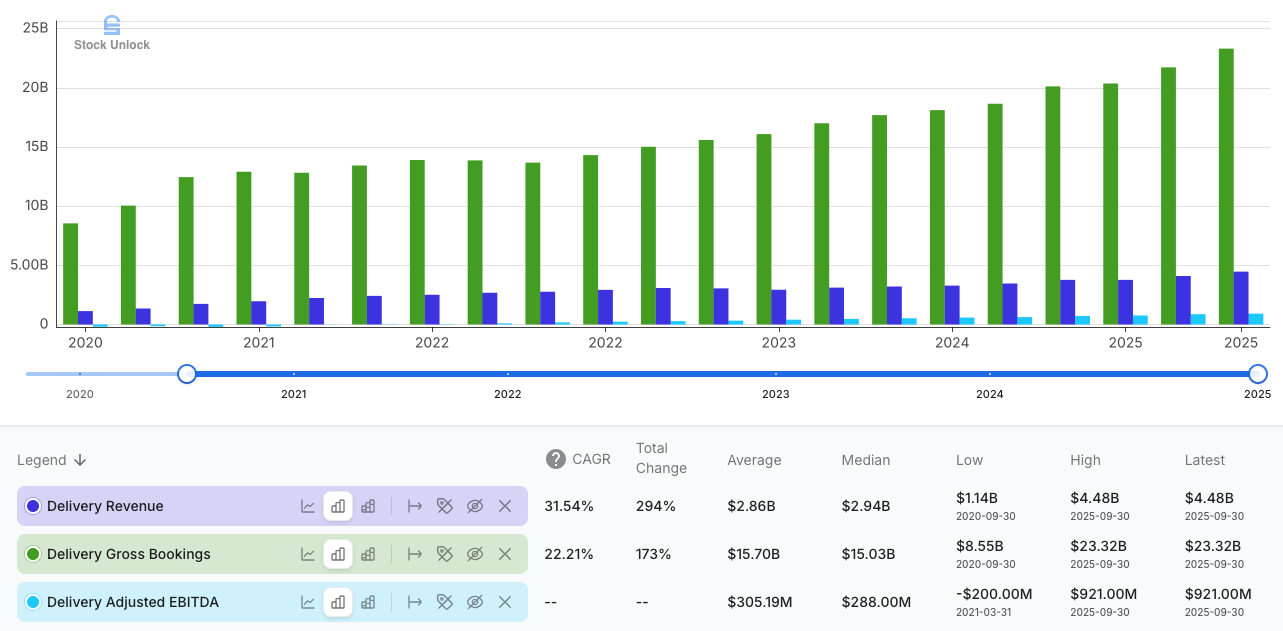This screenshot has width=1283, height=631.
Task: Set Delivery Gross Bookings to stacked bars
Action: click(x=368, y=554)
